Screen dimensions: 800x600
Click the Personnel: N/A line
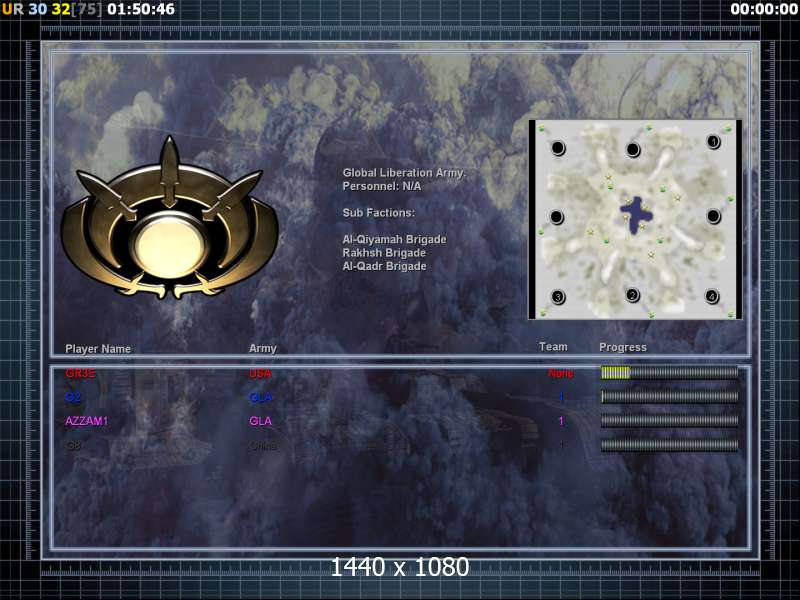pyautogui.click(x=382, y=186)
